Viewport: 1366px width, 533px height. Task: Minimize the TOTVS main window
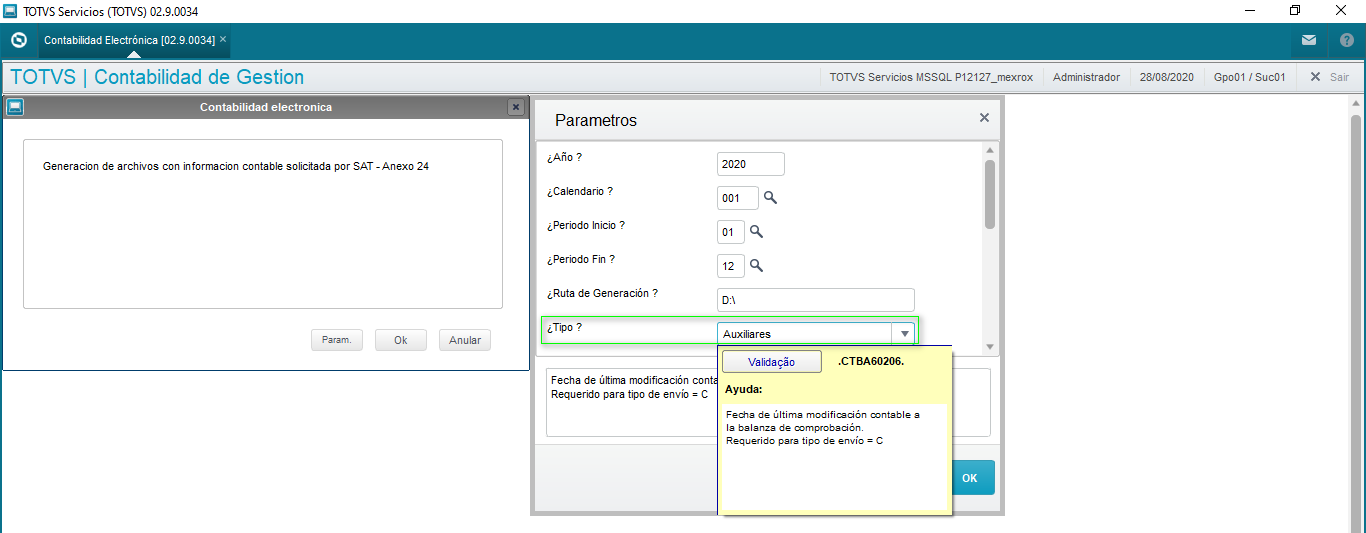click(x=1249, y=11)
